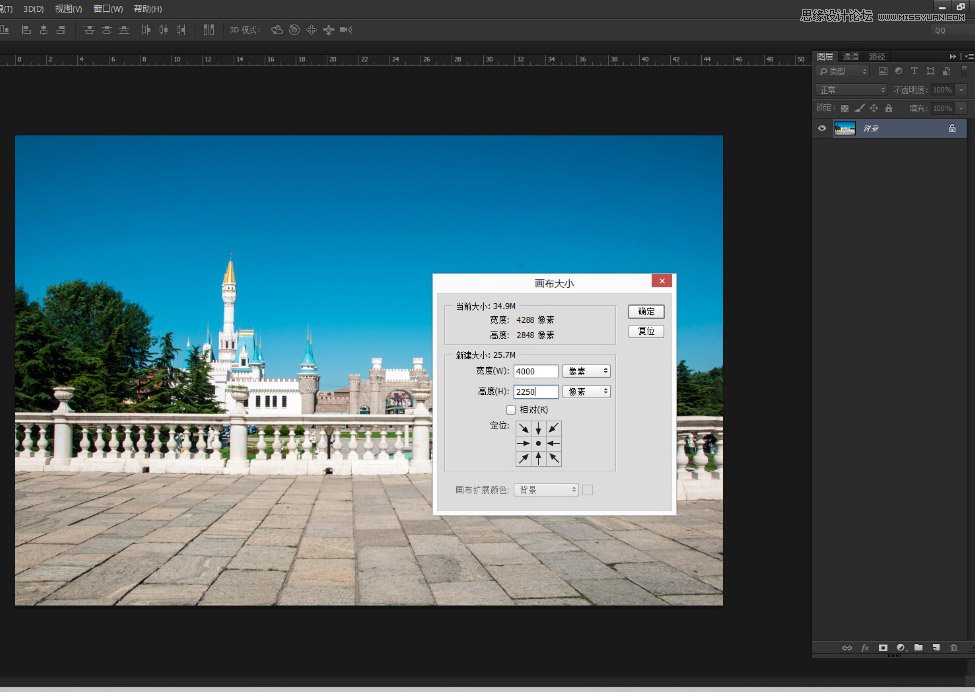975x692 pixels.
Task: Click distribute left edges icon
Action: click(146, 29)
